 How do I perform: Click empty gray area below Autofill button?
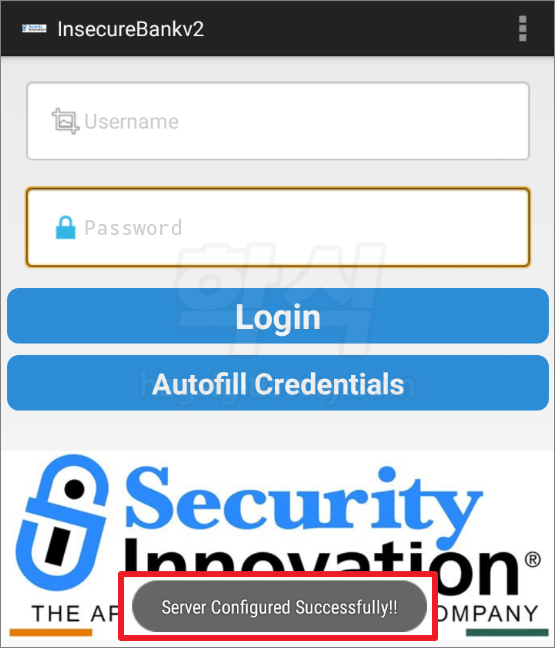pyautogui.click(x=278, y=430)
